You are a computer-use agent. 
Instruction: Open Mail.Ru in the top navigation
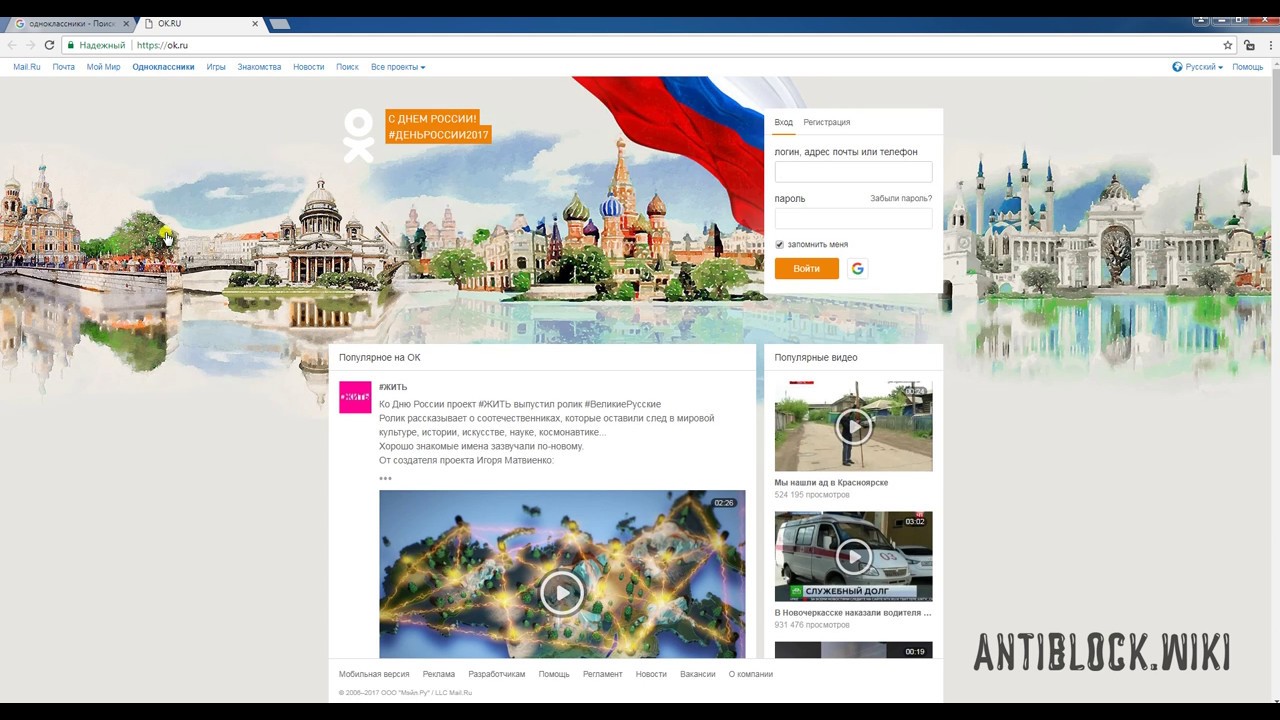(x=27, y=67)
